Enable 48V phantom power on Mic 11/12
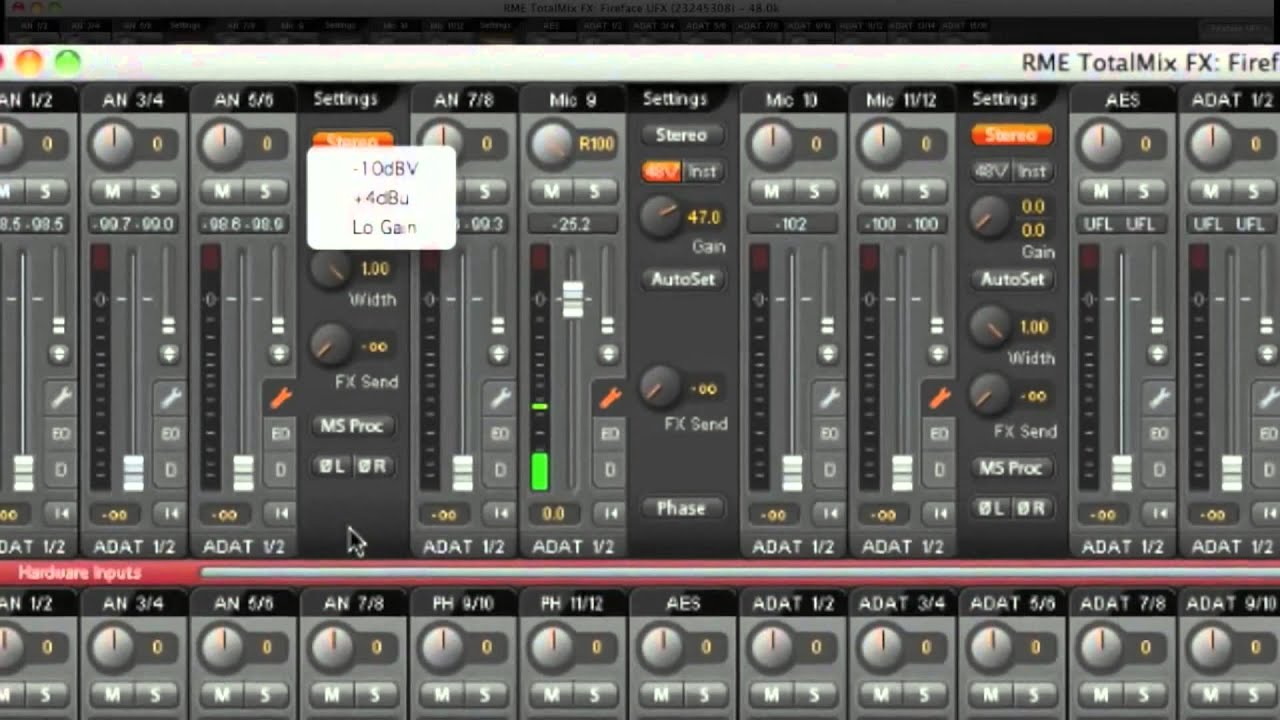The width and height of the screenshot is (1280, 720). 991,172
